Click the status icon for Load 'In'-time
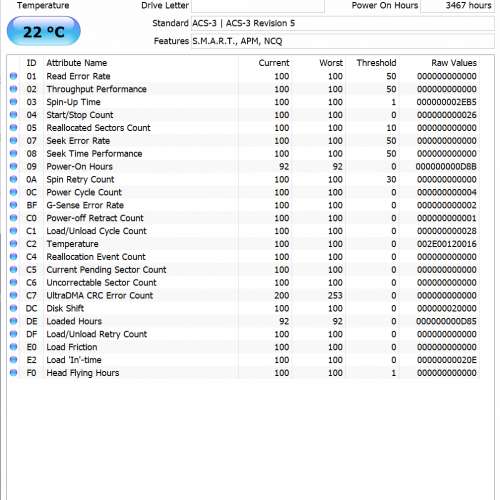Image resolution: width=500 pixels, height=500 pixels. tap(13, 360)
